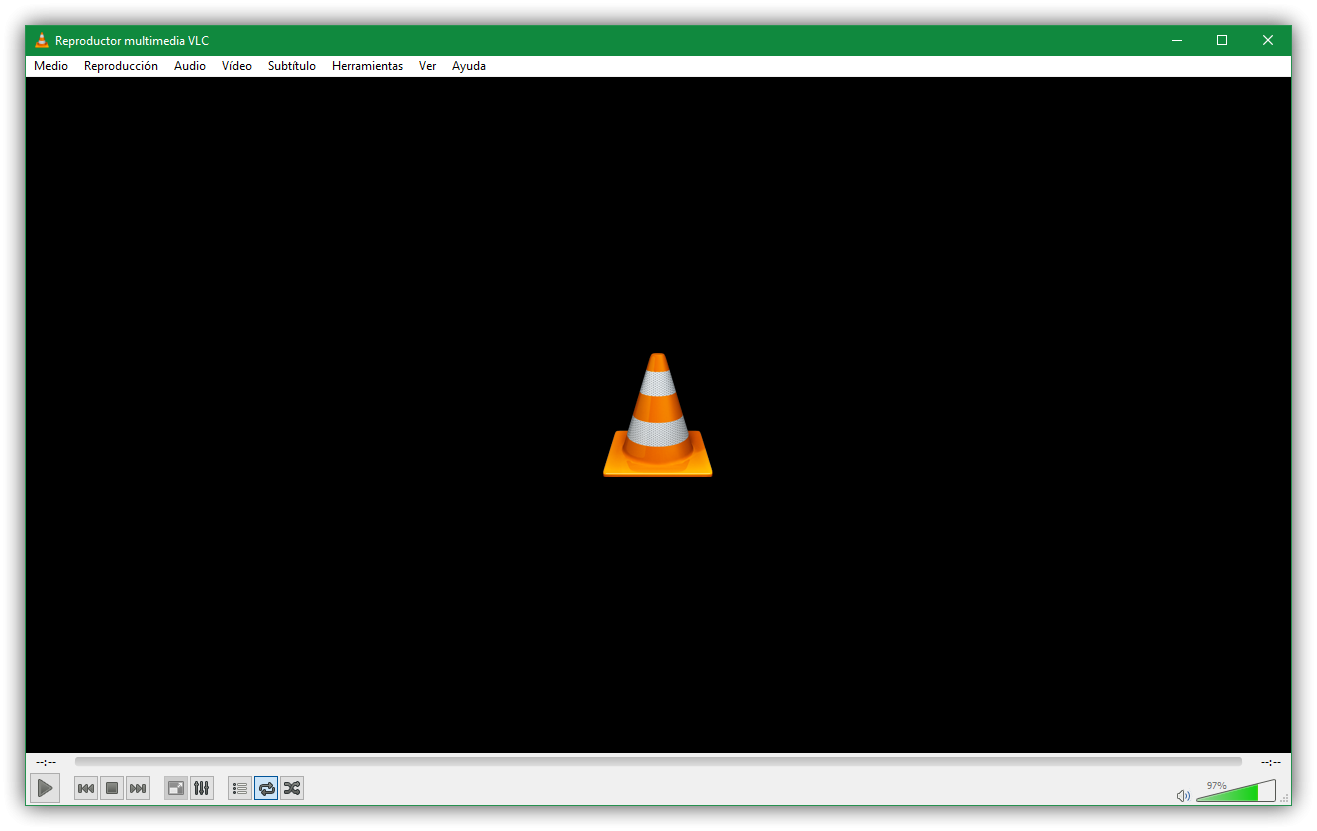1317x831 pixels.
Task: Close the VLC media player window
Action: [x=1268, y=41]
